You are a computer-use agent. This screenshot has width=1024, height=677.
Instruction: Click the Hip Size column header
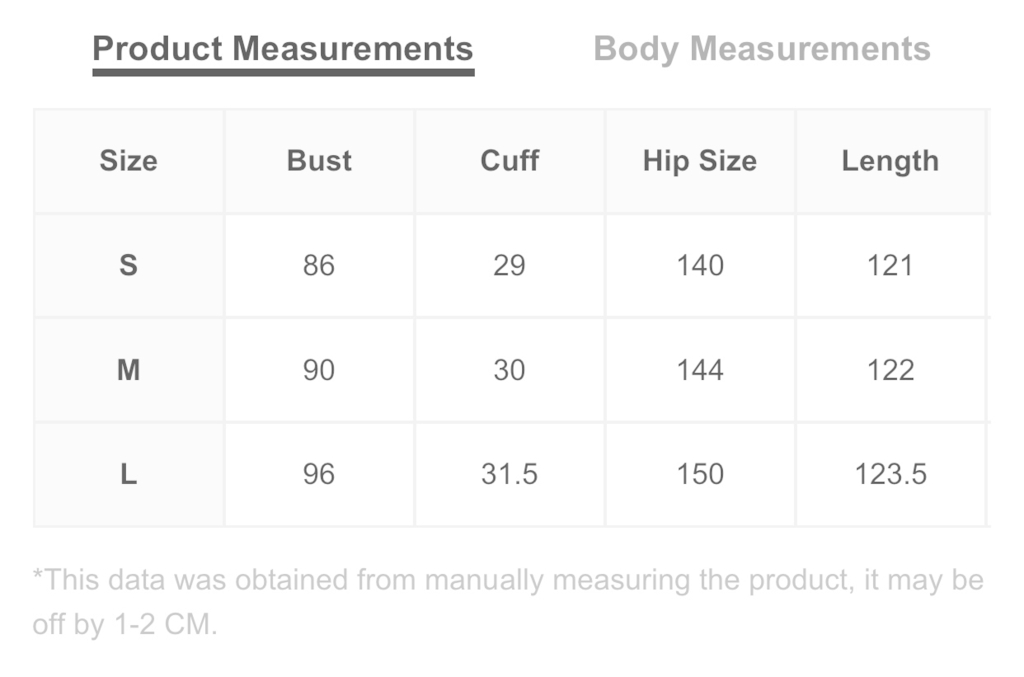[700, 161]
